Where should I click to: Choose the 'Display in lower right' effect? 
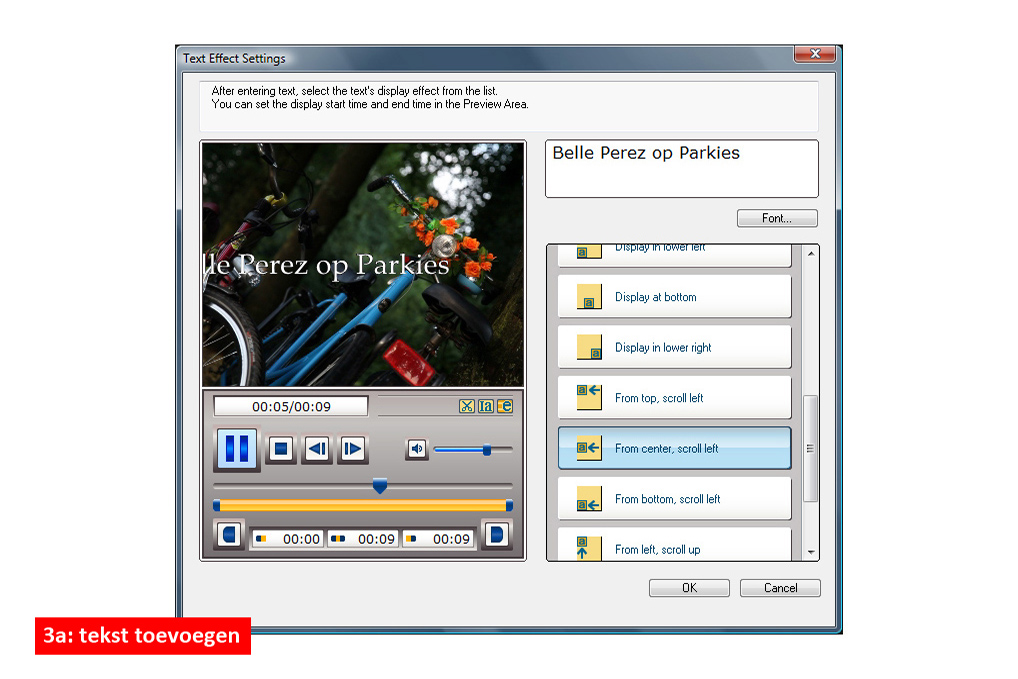(x=675, y=347)
